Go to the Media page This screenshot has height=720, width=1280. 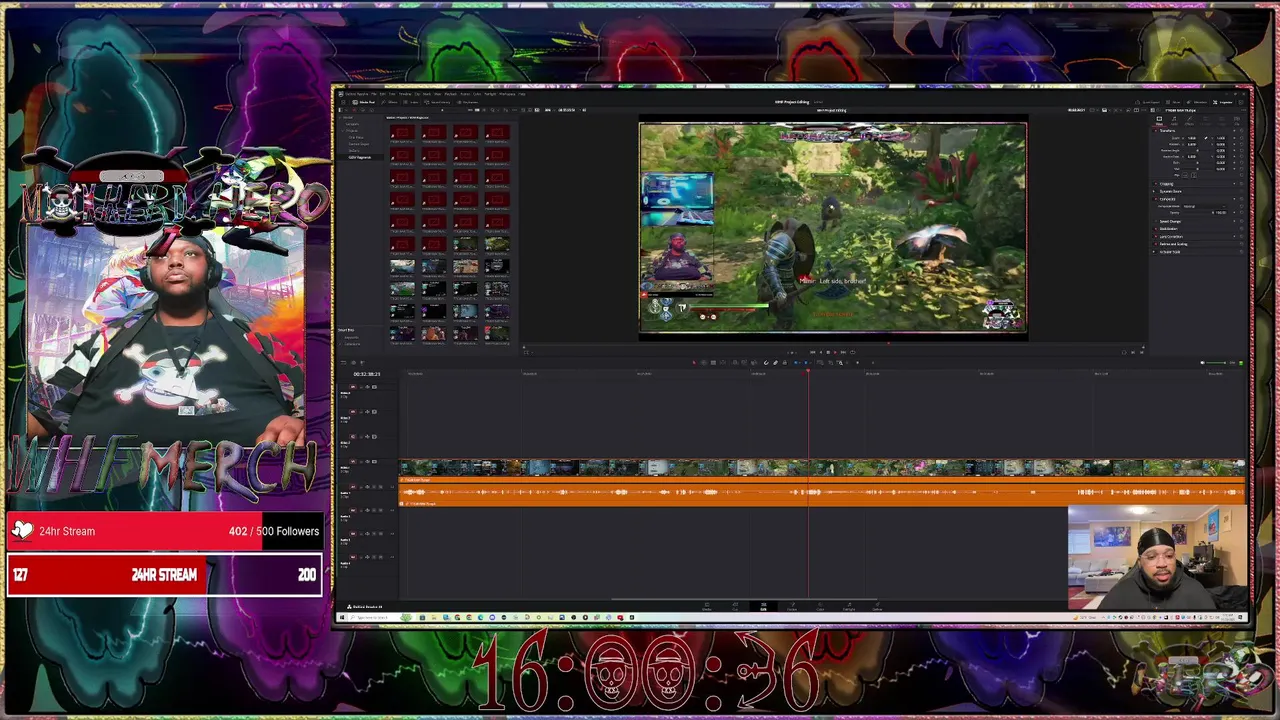707,606
